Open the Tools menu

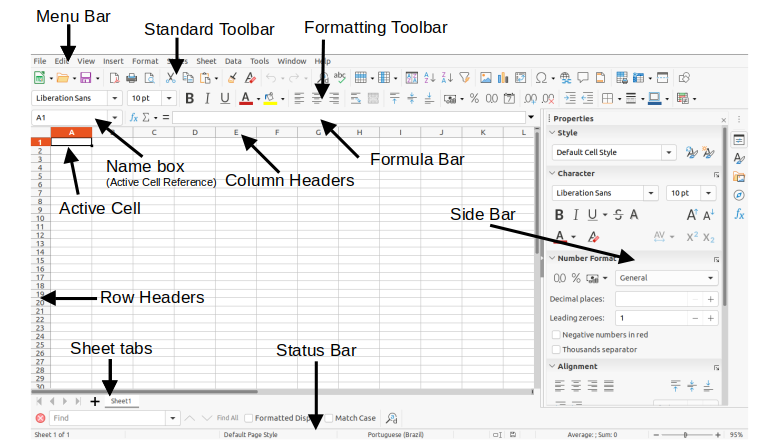pyautogui.click(x=259, y=61)
